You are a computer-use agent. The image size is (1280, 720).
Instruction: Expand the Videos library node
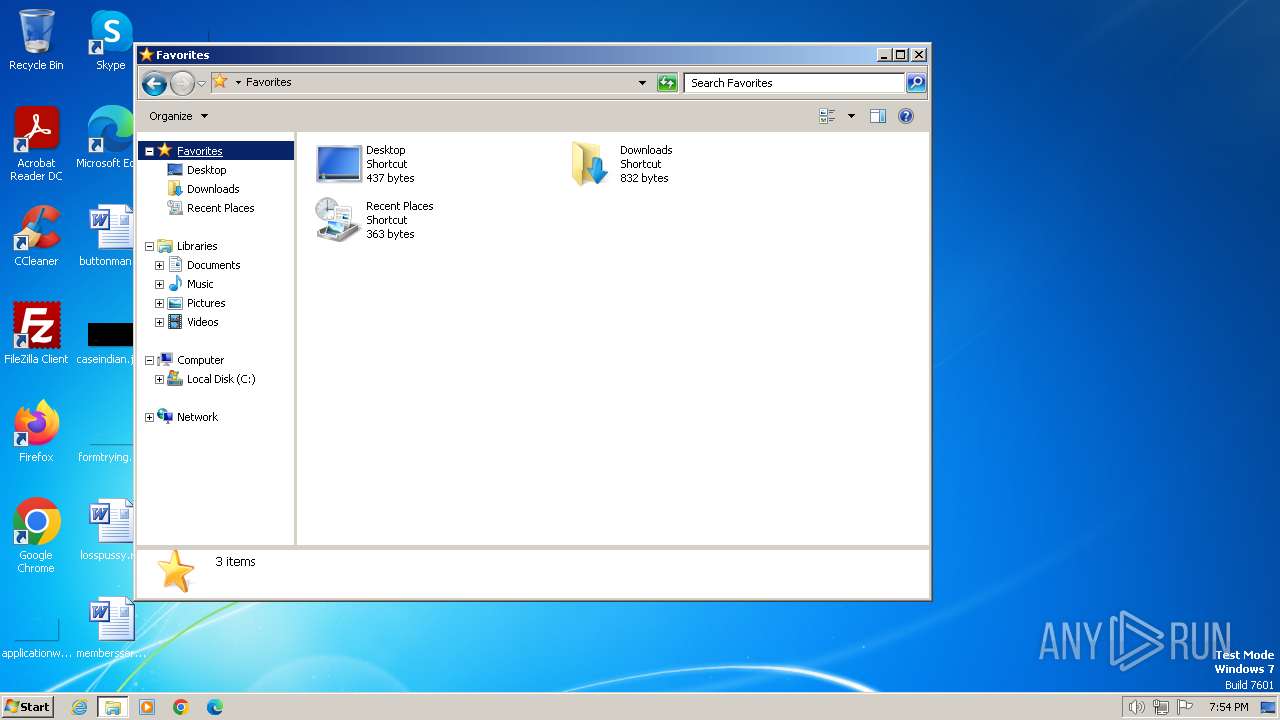[x=159, y=322]
